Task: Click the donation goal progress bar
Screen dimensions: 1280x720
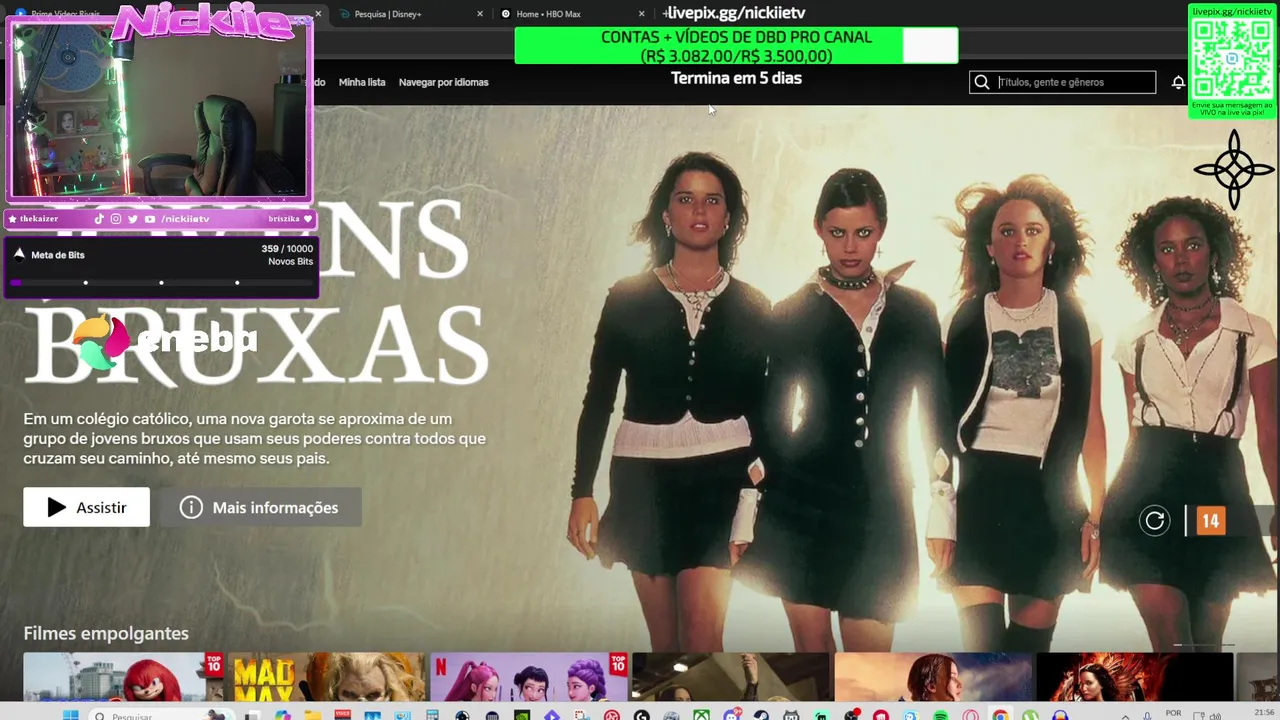Action: coord(736,46)
